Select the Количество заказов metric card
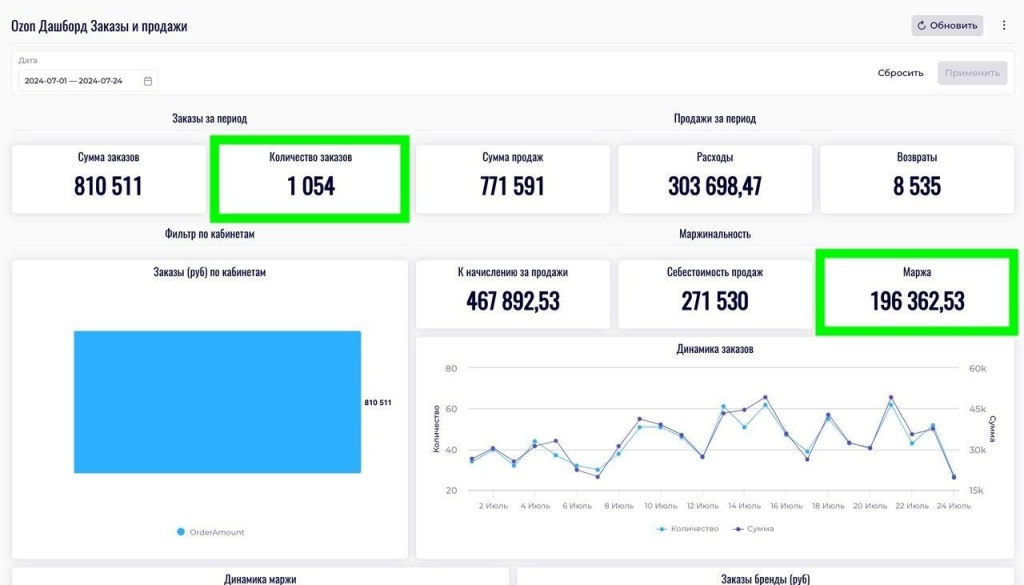The image size is (1024, 585). pyautogui.click(x=310, y=178)
